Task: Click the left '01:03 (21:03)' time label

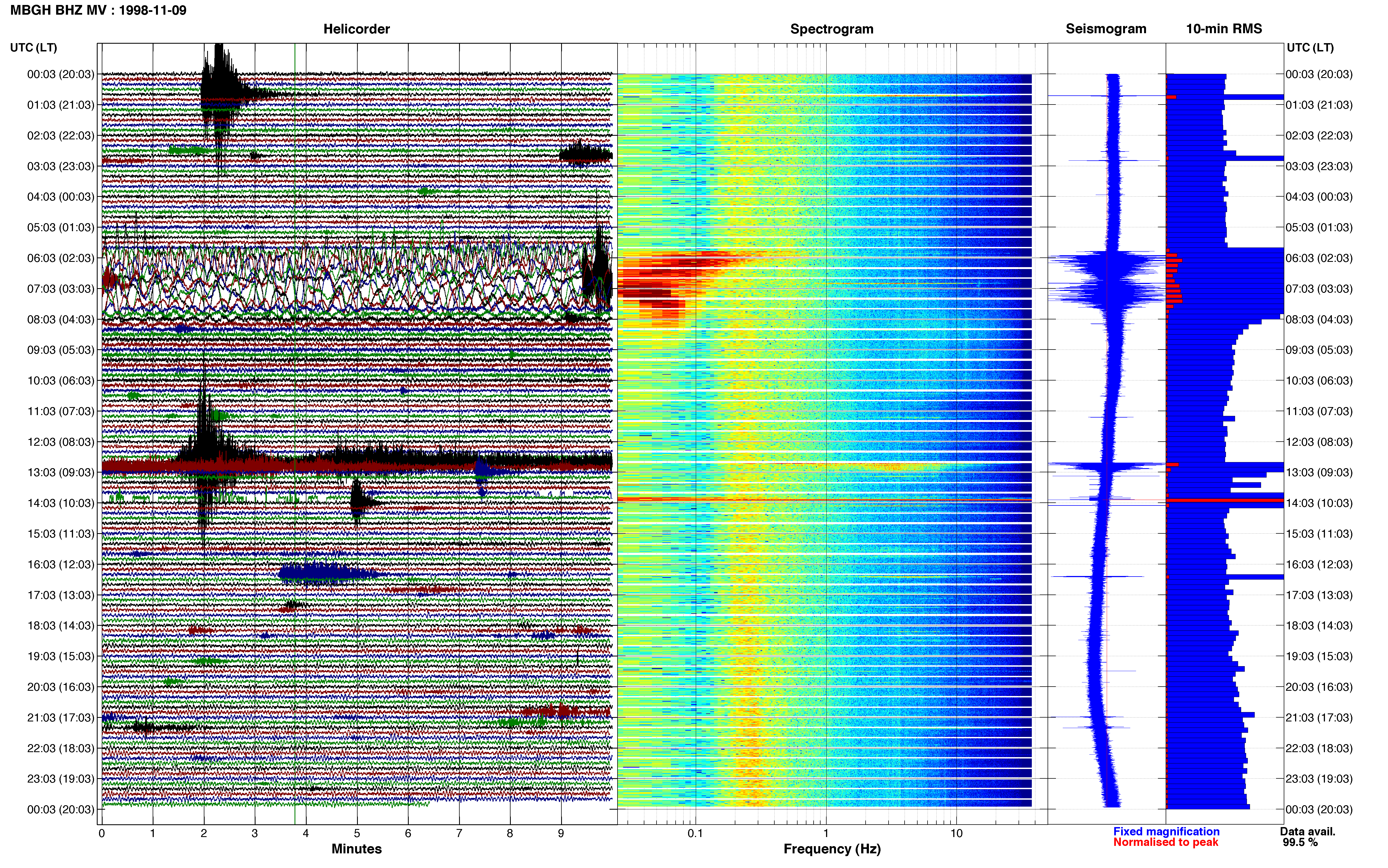Action: pos(61,105)
